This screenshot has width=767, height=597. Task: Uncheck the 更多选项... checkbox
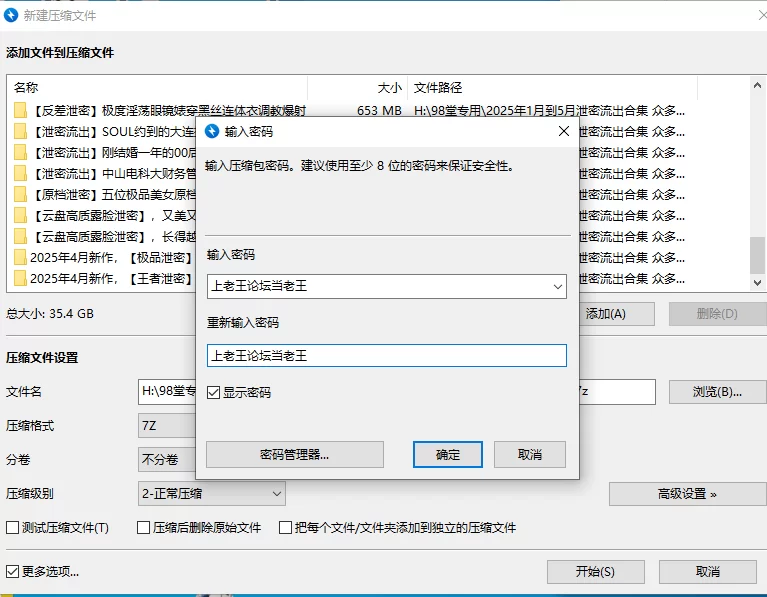tap(12, 572)
